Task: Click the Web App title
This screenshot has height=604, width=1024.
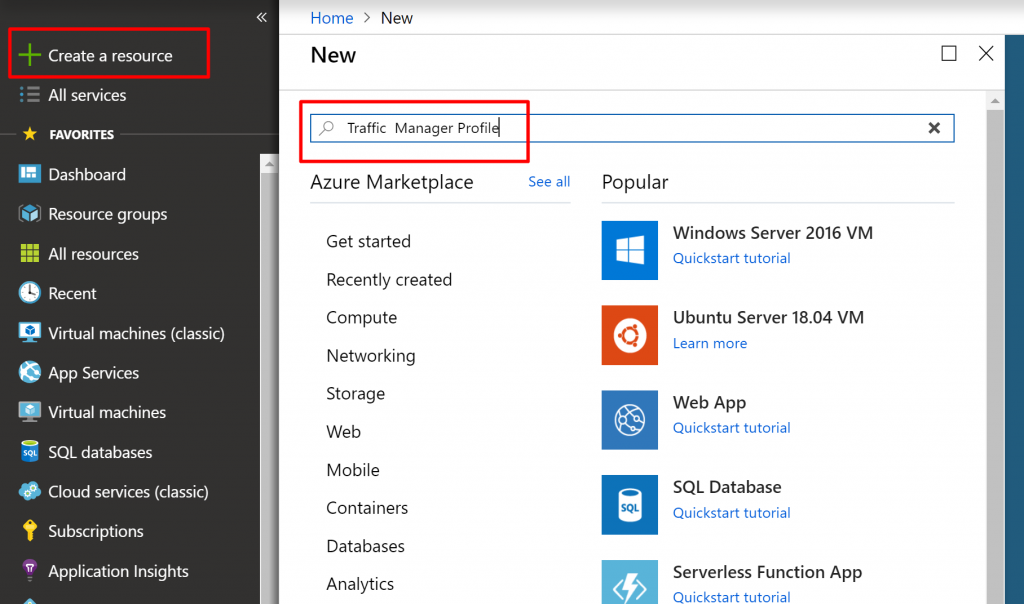Action: coord(709,403)
